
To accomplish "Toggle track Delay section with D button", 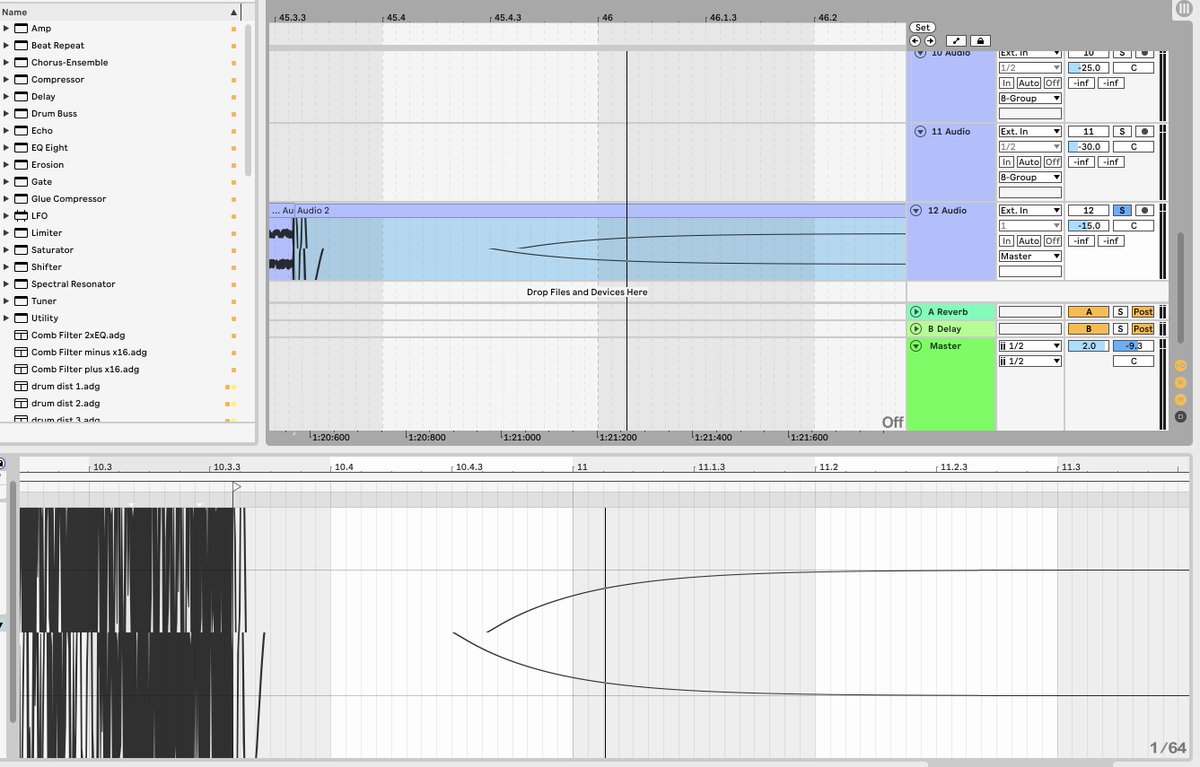I will 1181,416.
